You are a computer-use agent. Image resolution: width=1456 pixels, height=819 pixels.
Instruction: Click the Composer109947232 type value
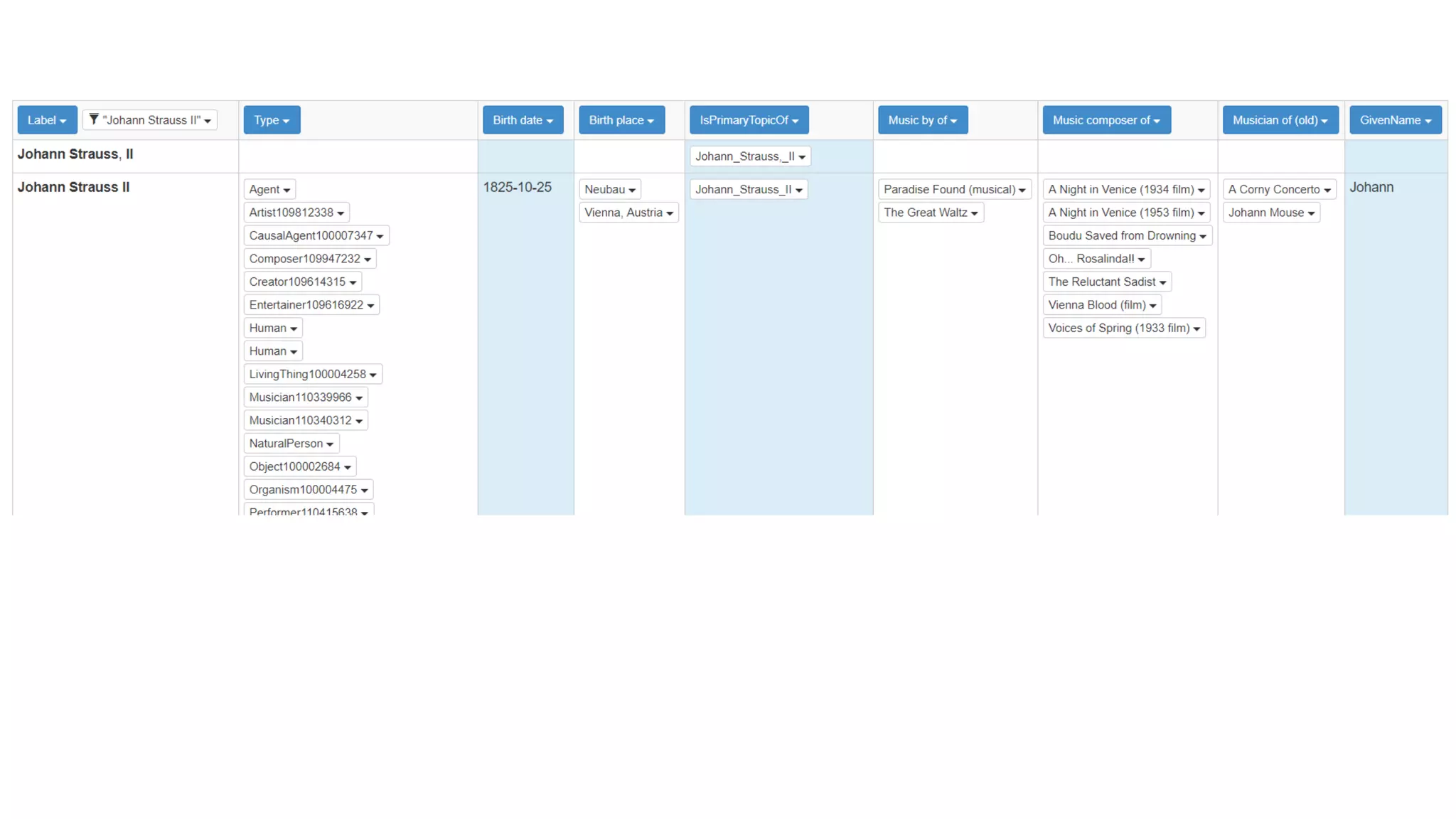coord(309,259)
